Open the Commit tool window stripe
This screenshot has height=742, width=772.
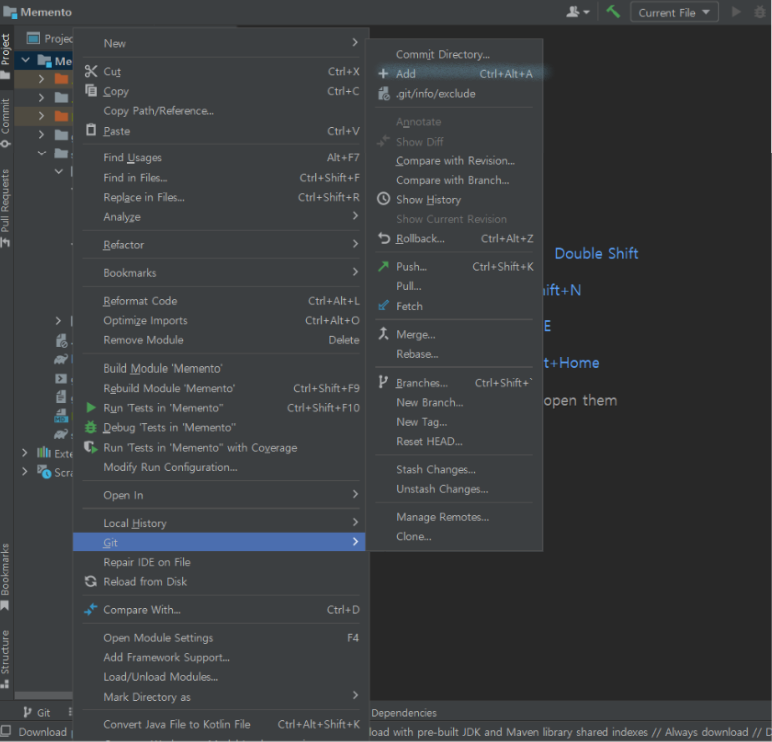pyautogui.click(x=5, y=123)
